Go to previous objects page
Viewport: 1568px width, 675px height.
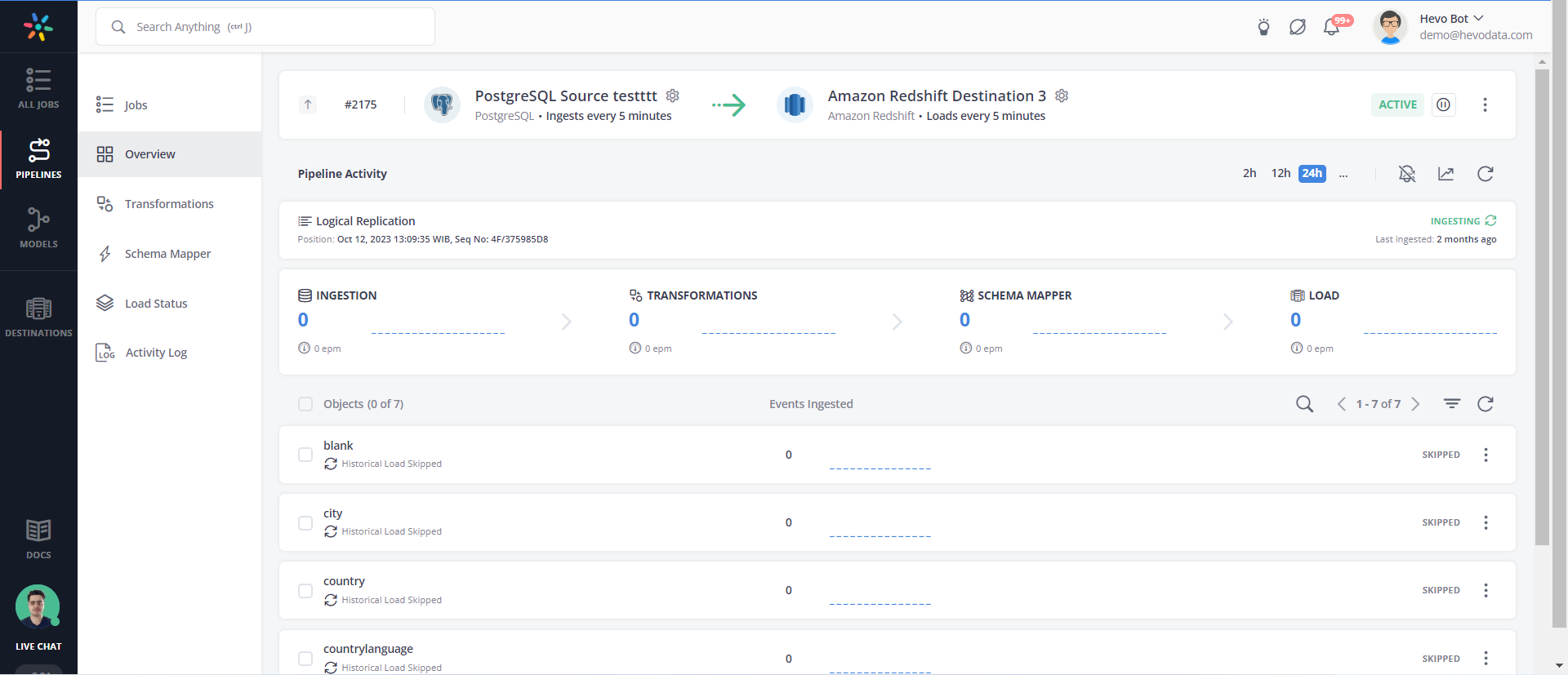pos(1341,404)
